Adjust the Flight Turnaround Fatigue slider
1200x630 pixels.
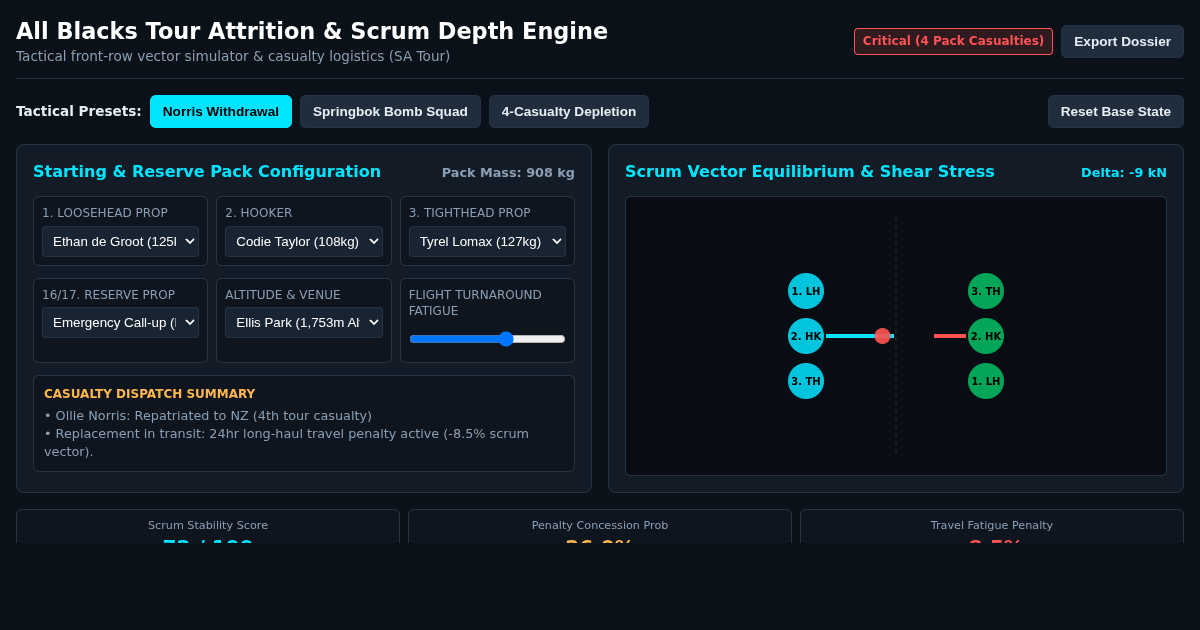coord(487,339)
